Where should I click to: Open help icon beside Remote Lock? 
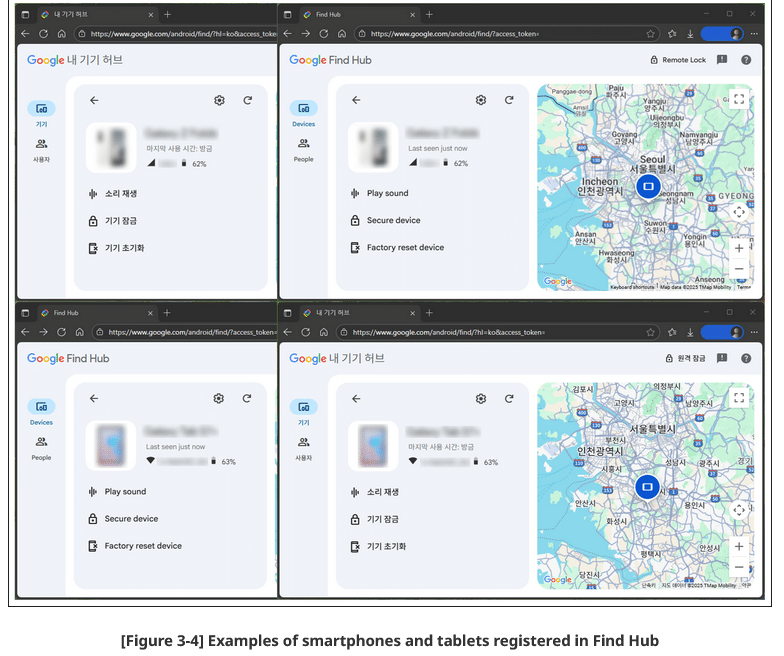[746, 60]
